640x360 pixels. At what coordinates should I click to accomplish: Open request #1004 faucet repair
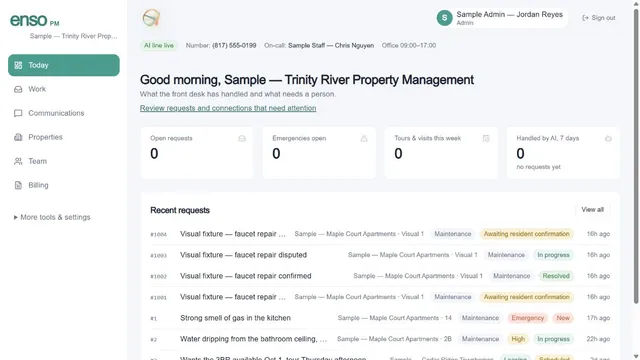click(380, 234)
